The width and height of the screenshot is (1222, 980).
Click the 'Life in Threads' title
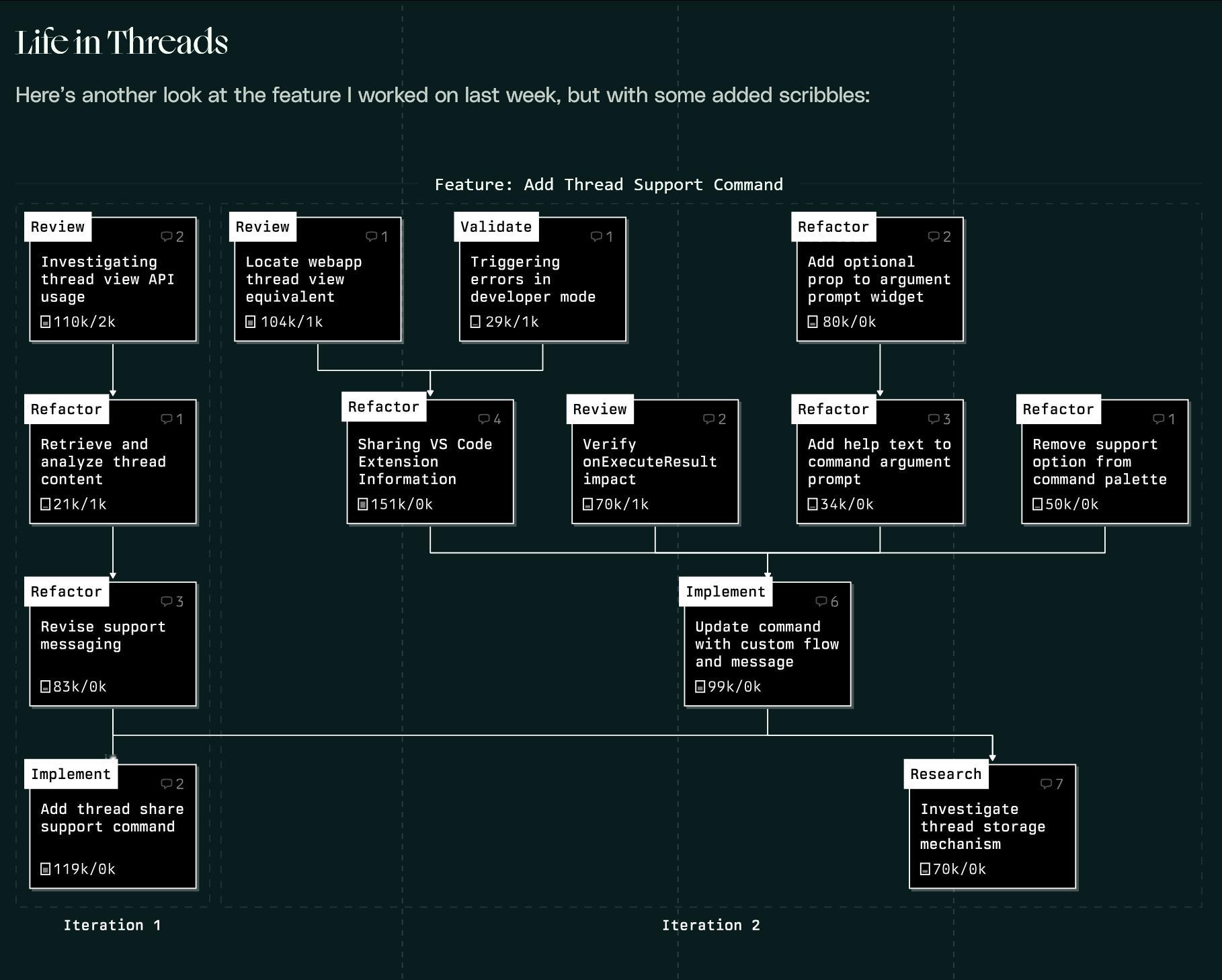(x=122, y=42)
